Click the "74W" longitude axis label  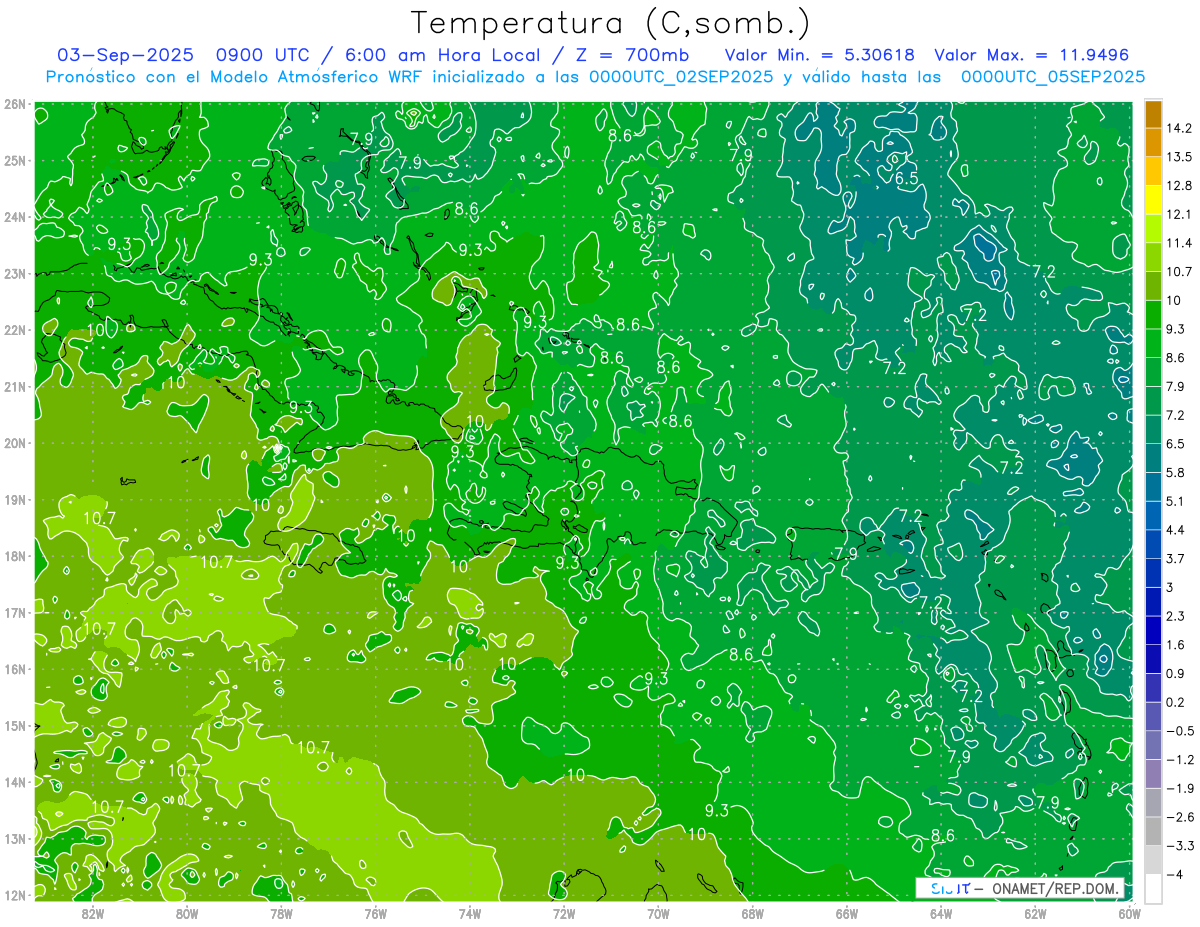[469, 912]
